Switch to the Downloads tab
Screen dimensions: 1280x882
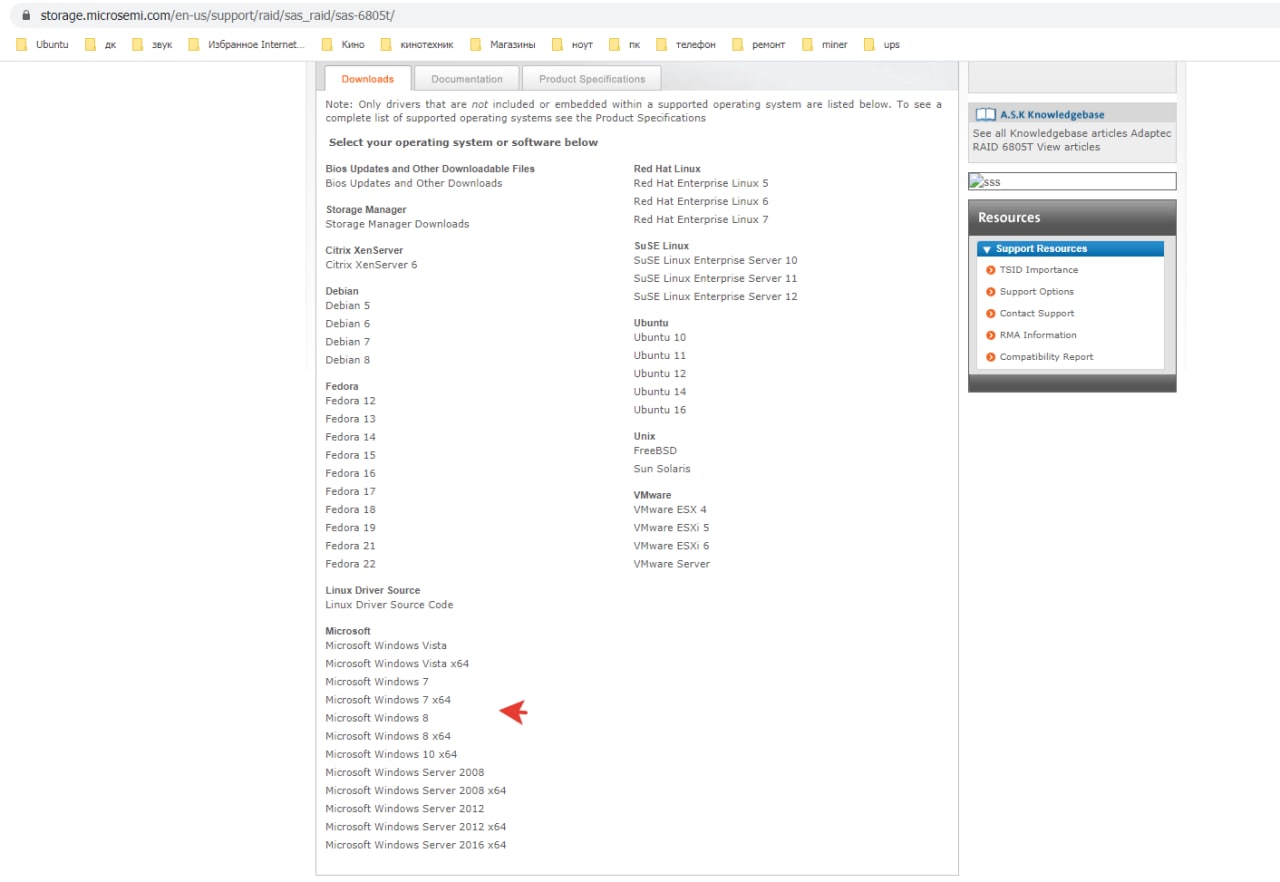click(x=367, y=79)
